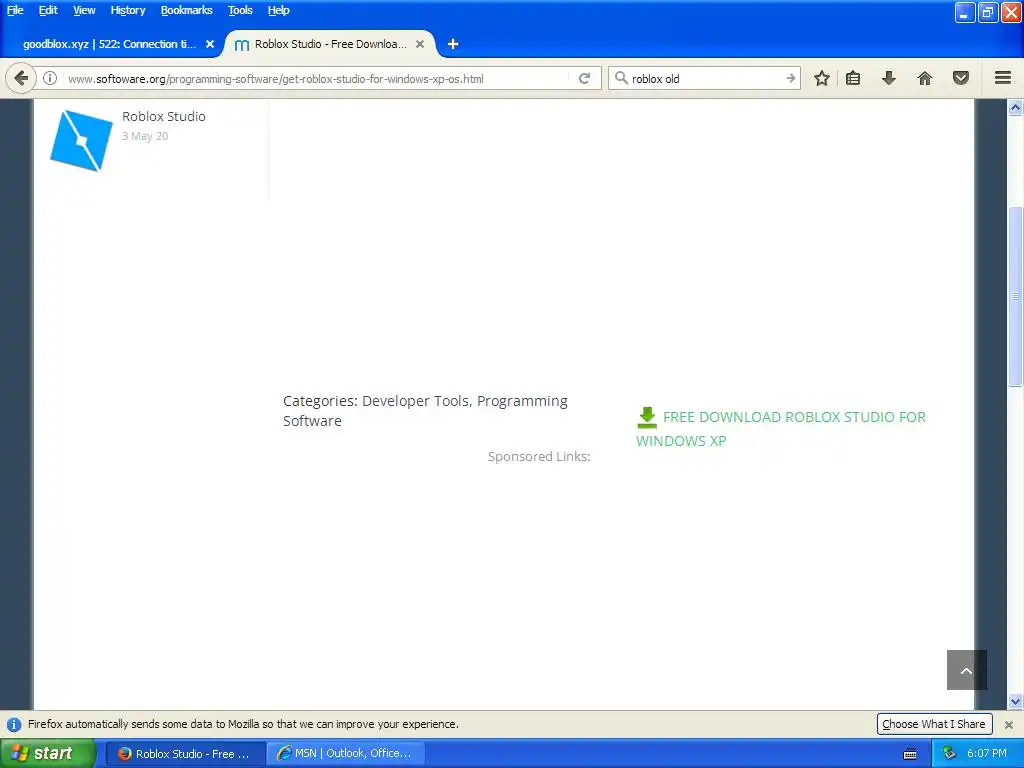Show bookmarks list icon

(x=853, y=78)
